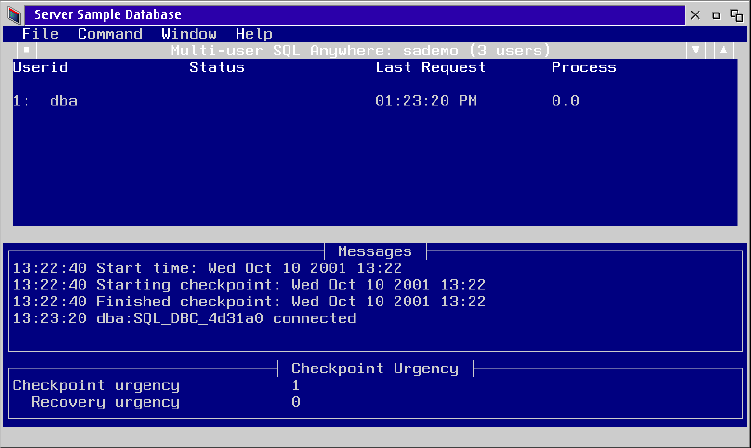Viewport: 751px width, 448px height.
Task: Click the inner window control-menu square
Action: pos(26,50)
